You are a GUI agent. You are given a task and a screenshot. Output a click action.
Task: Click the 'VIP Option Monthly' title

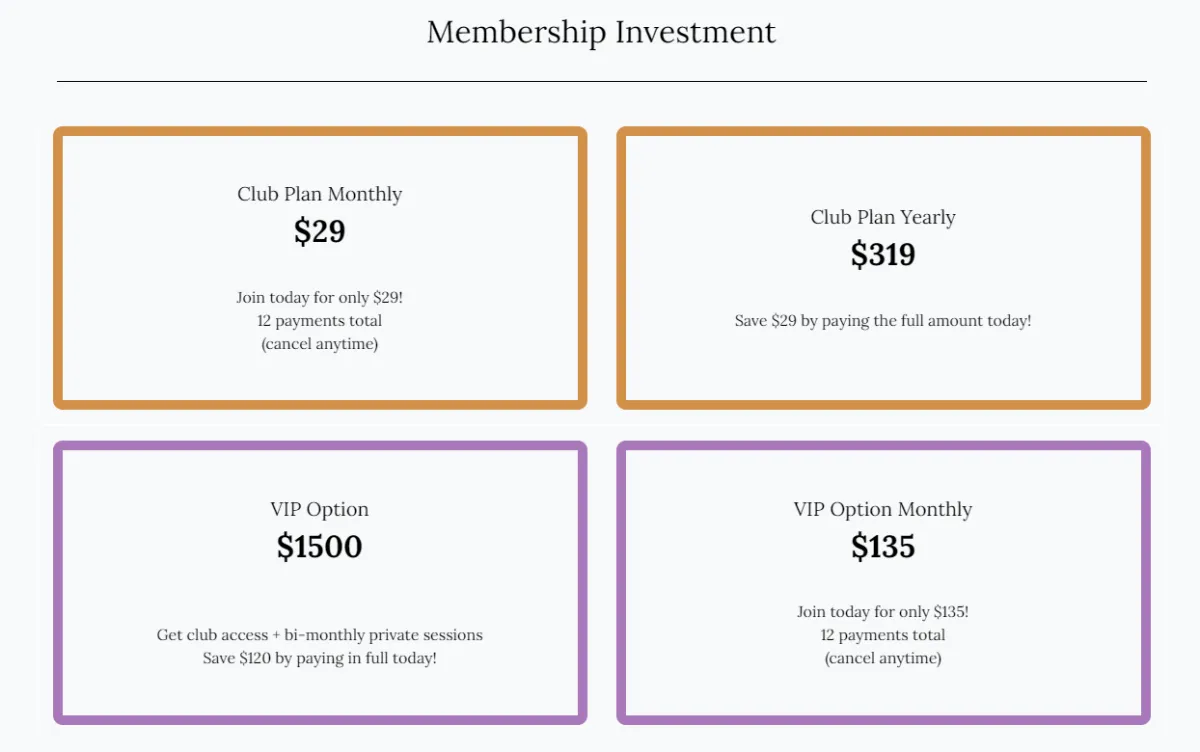(883, 509)
